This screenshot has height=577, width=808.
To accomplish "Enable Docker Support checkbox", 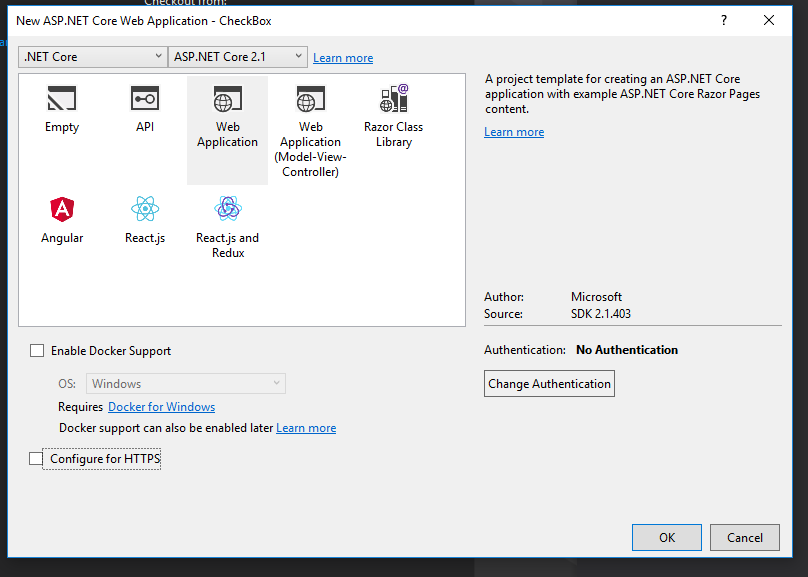I will click(37, 351).
